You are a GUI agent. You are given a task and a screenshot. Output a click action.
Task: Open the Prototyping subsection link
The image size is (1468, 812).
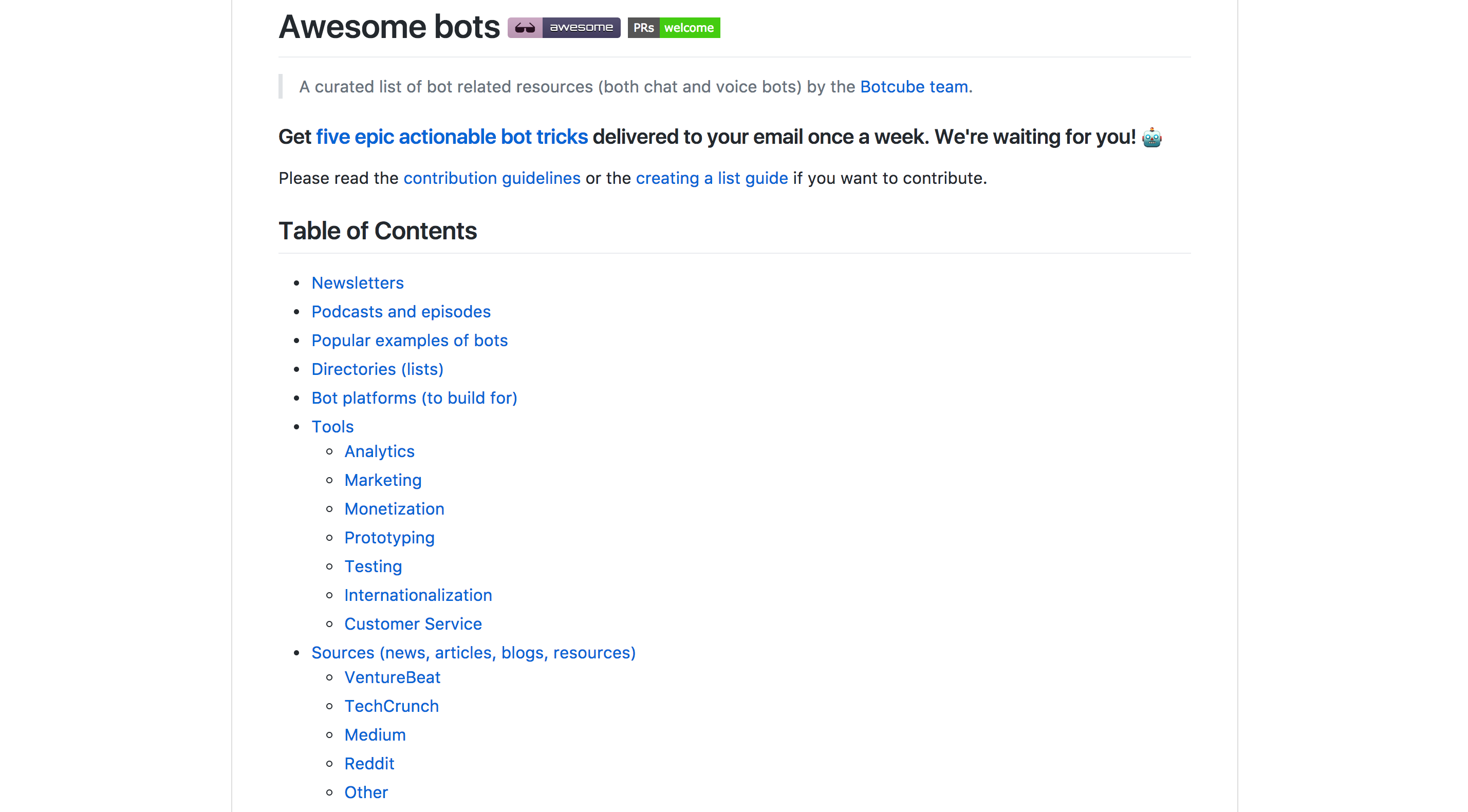tap(389, 538)
